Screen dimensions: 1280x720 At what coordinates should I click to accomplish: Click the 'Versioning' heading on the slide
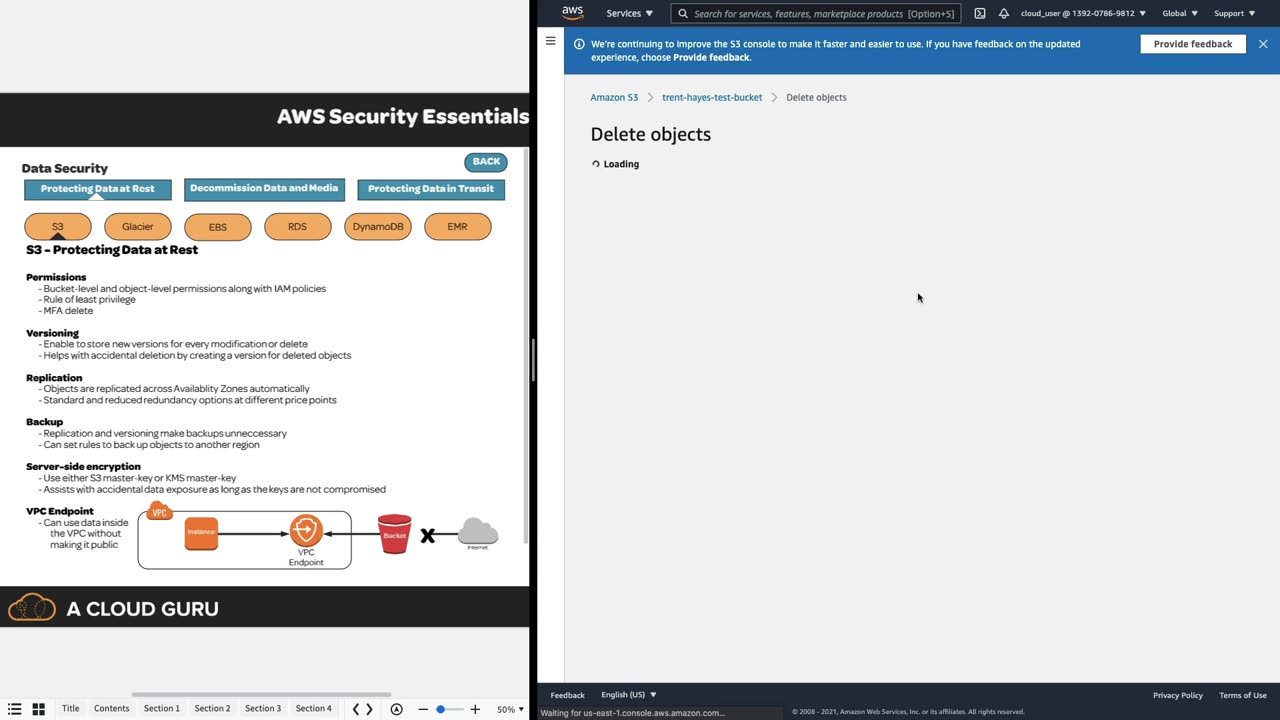tap(52, 333)
